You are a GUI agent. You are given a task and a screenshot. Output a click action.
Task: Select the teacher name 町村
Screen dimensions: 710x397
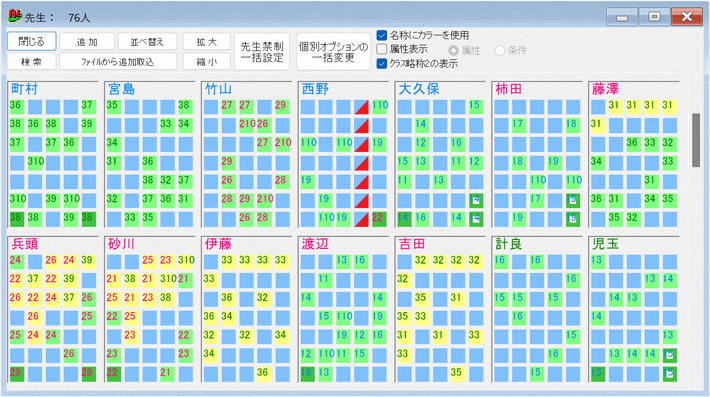coord(24,89)
